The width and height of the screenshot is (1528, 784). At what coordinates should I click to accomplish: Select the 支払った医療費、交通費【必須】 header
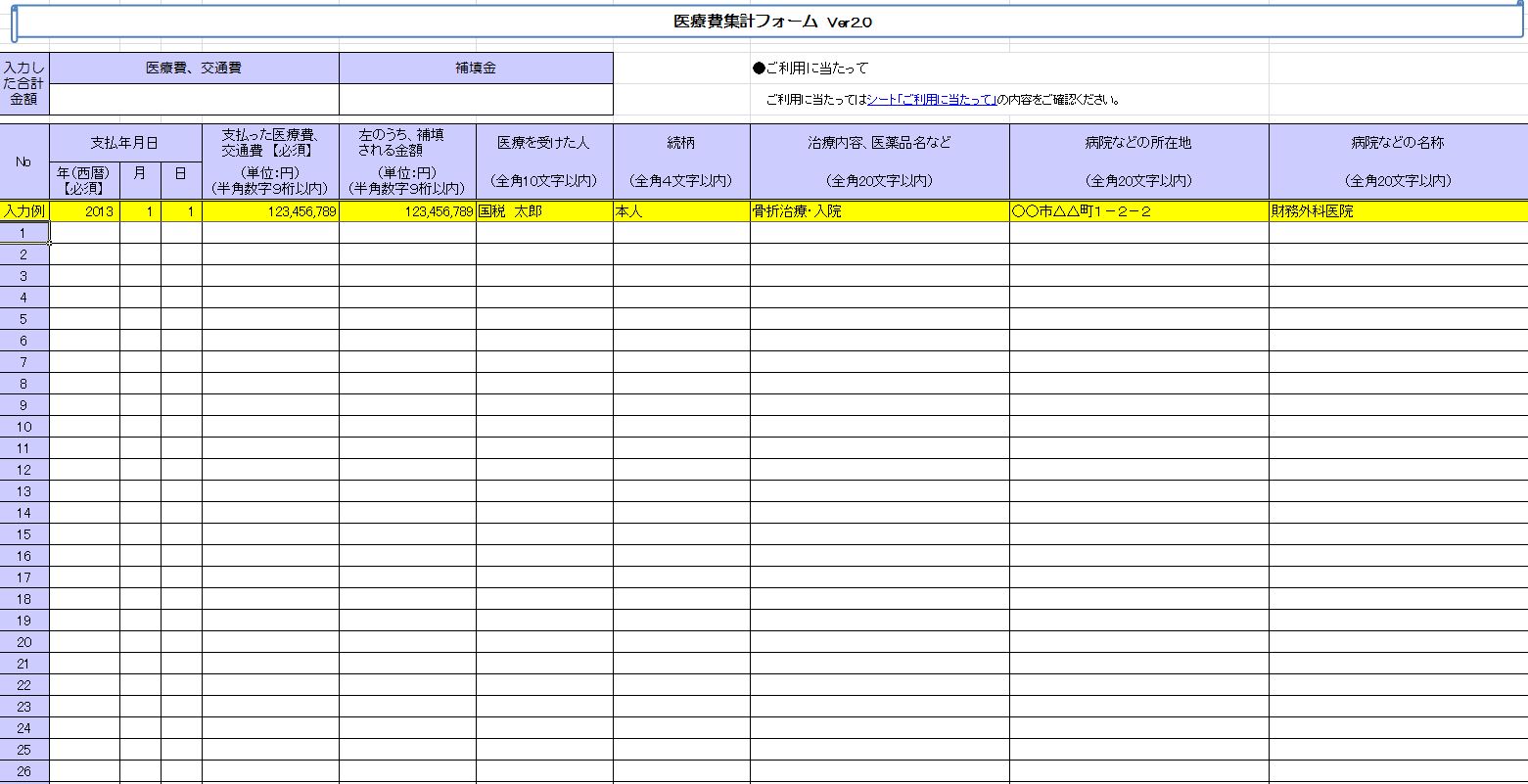(x=270, y=161)
